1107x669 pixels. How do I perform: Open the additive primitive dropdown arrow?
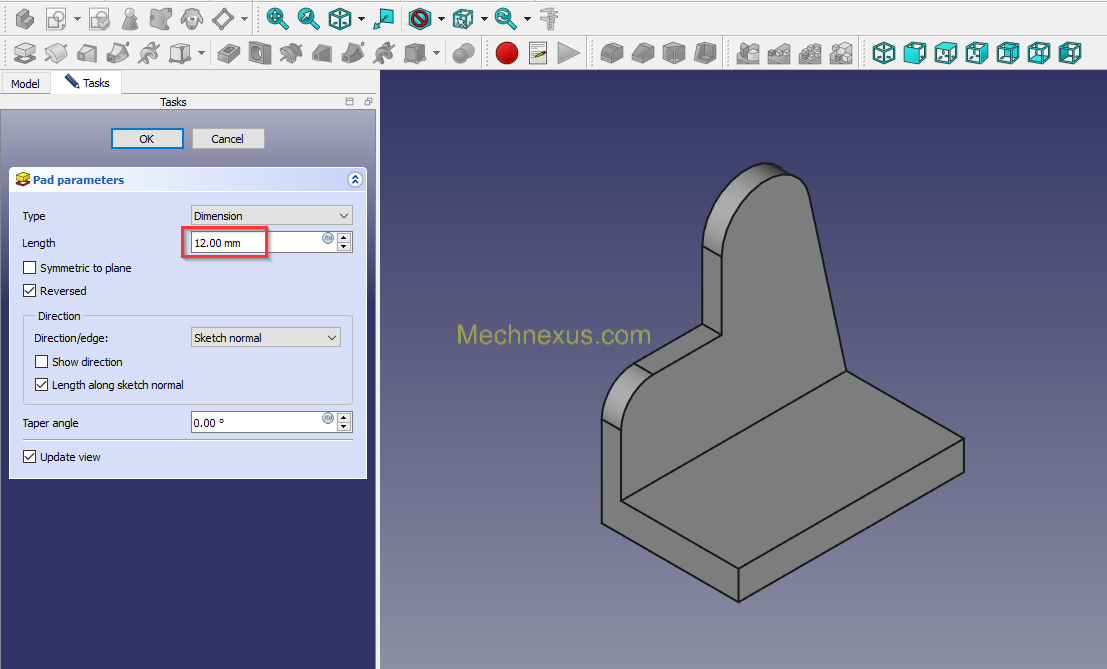pos(201,54)
